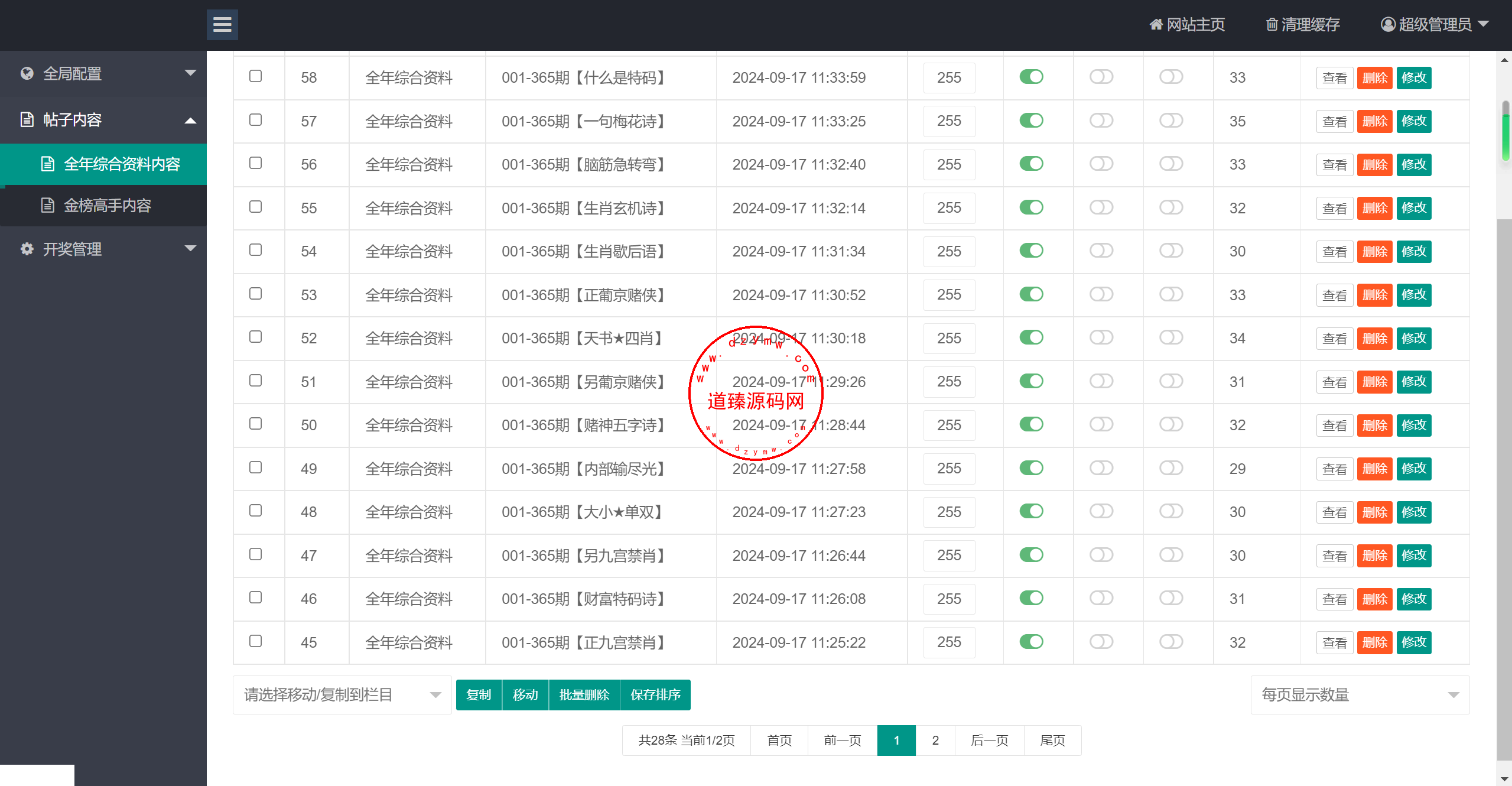This screenshot has height=786, width=1512.
Task: Click the 保存排序 button
Action: (x=655, y=695)
